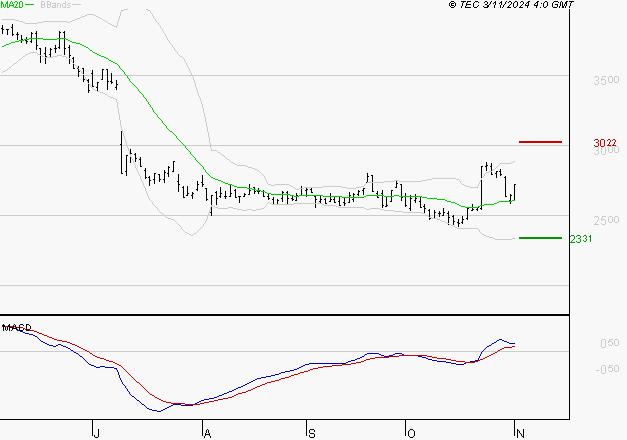Image resolution: width=627 pixels, height=440 pixels.
Task: Click the MA20 legend label
Action: click(x=12, y=5)
